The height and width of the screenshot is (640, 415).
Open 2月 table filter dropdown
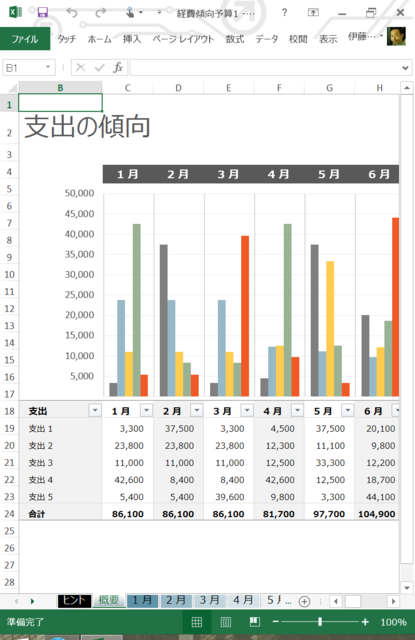pos(197,410)
